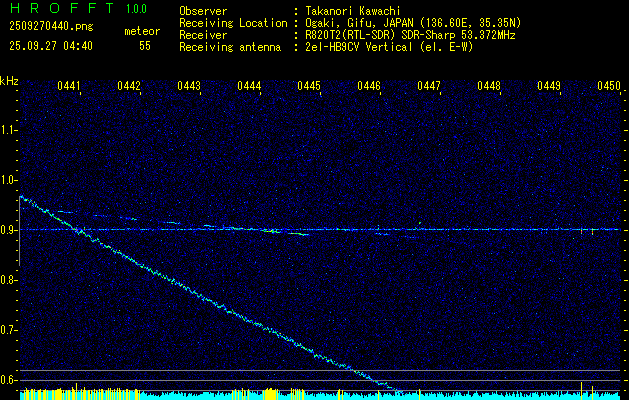This screenshot has height=400, width=629.
Task: Click the 1.1 kHz frequency label
Action: click(x=9, y=129)
